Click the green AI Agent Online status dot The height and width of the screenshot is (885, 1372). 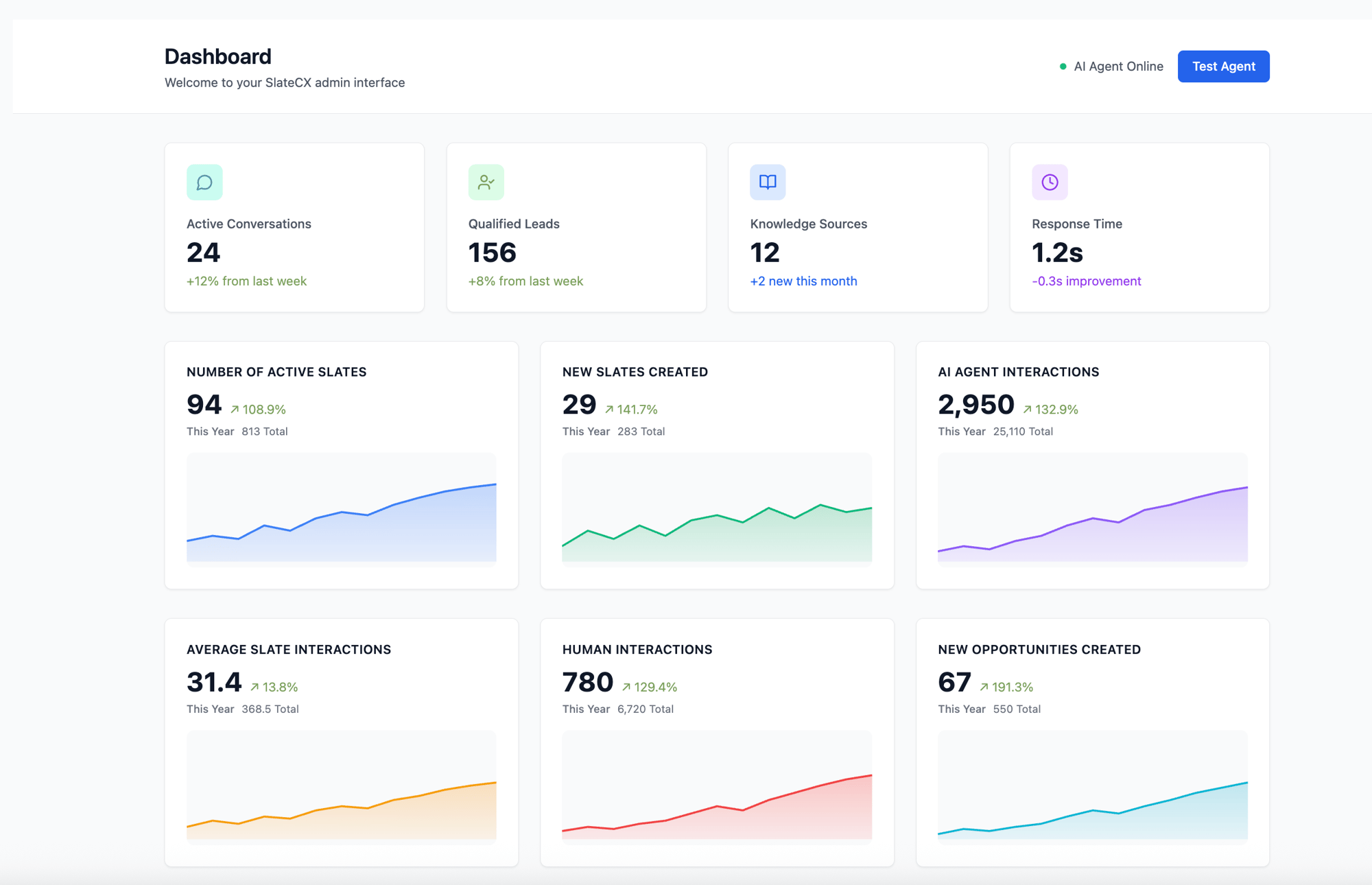point(1063,67)
